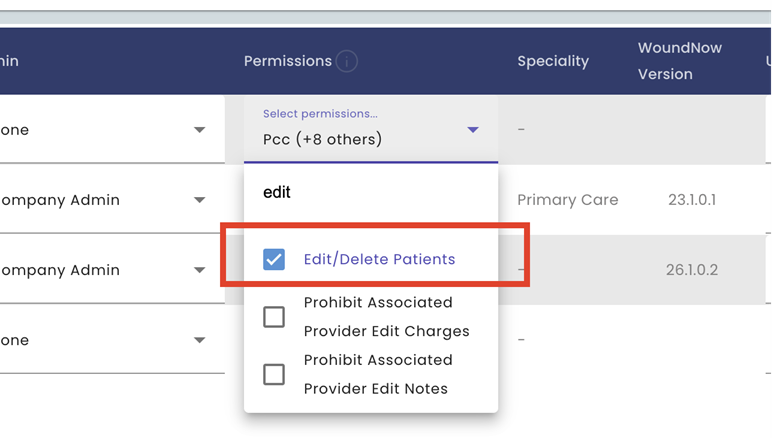
Task: Click the Permissions column header
Action: (287, 61)
